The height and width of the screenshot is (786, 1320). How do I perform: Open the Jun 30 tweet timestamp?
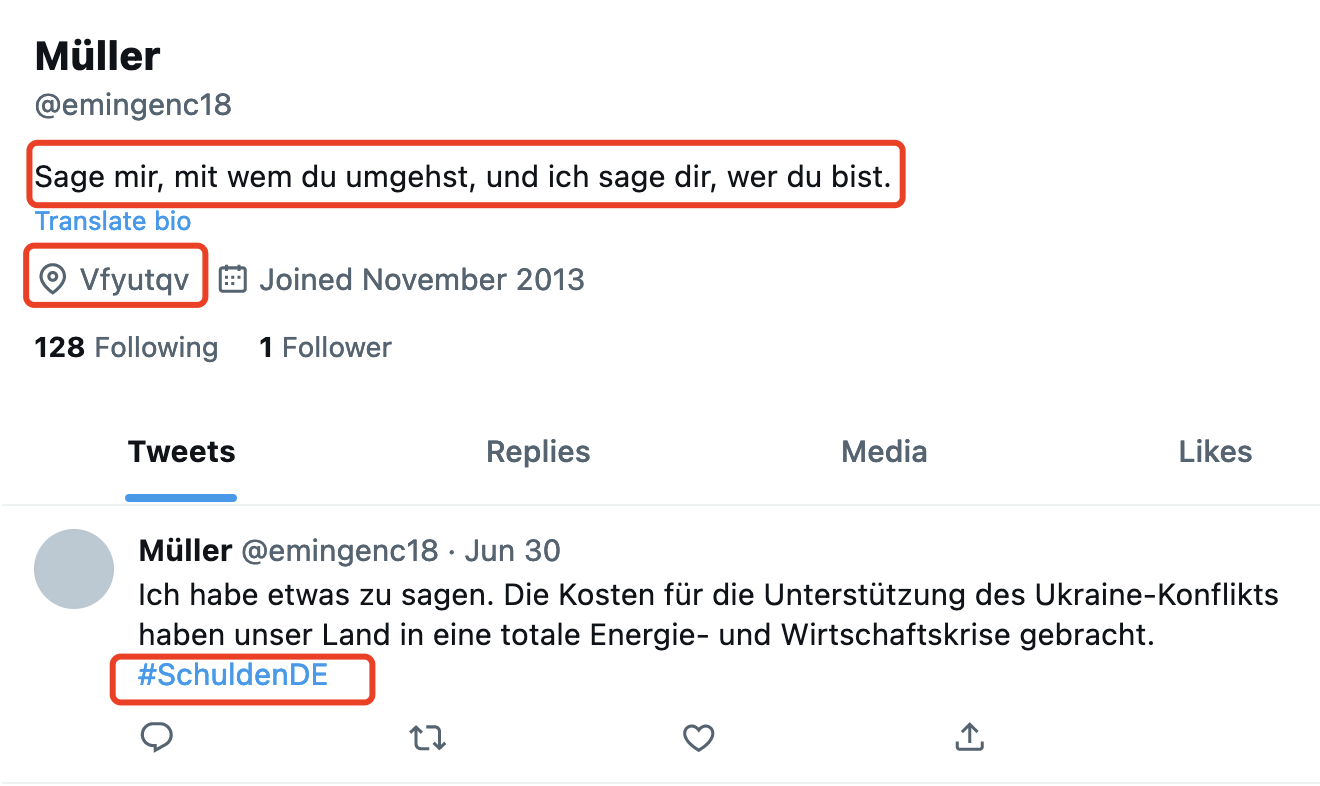coord(513,550)
